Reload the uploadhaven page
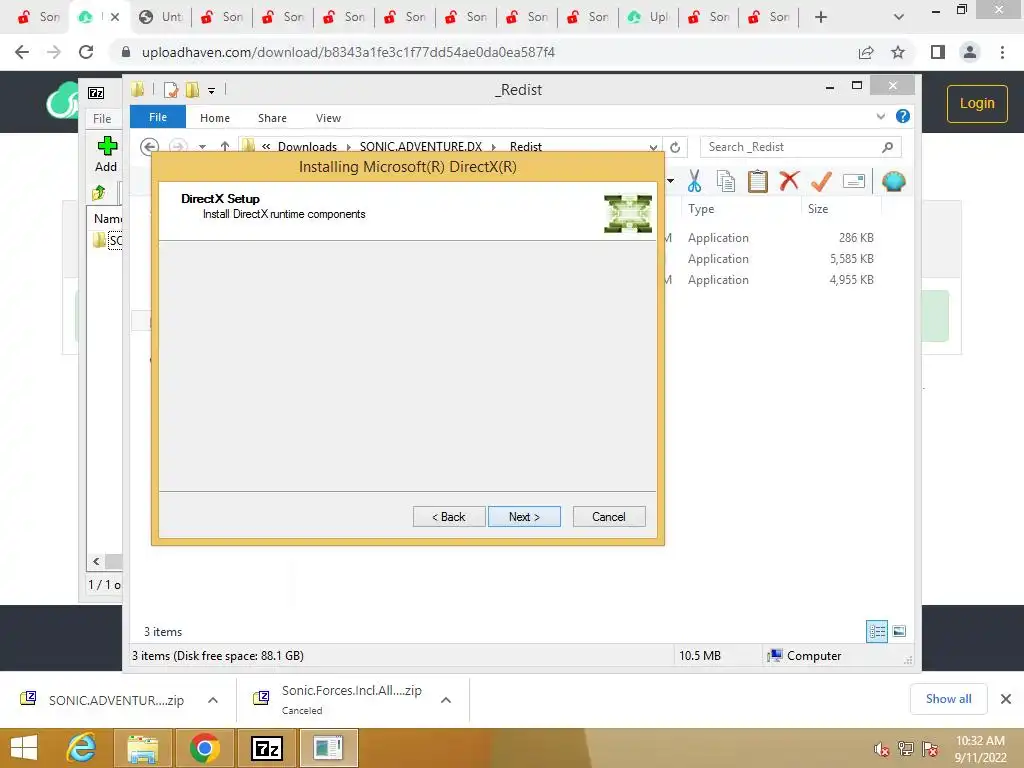1024x768 pixels. click(86, 52)
